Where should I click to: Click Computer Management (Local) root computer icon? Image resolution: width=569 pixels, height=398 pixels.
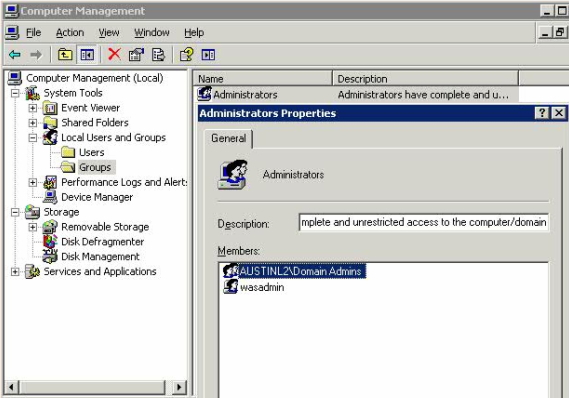coord(15,78)
